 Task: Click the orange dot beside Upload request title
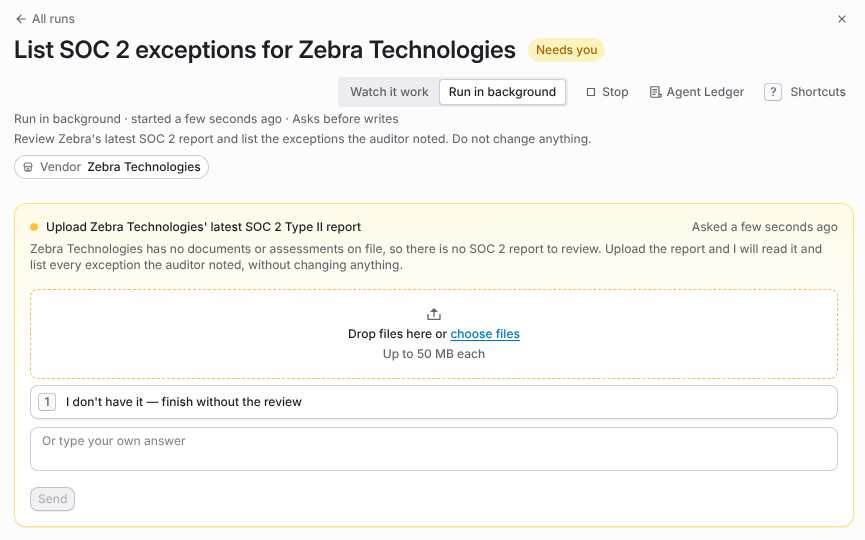click(x=34, y=227)
